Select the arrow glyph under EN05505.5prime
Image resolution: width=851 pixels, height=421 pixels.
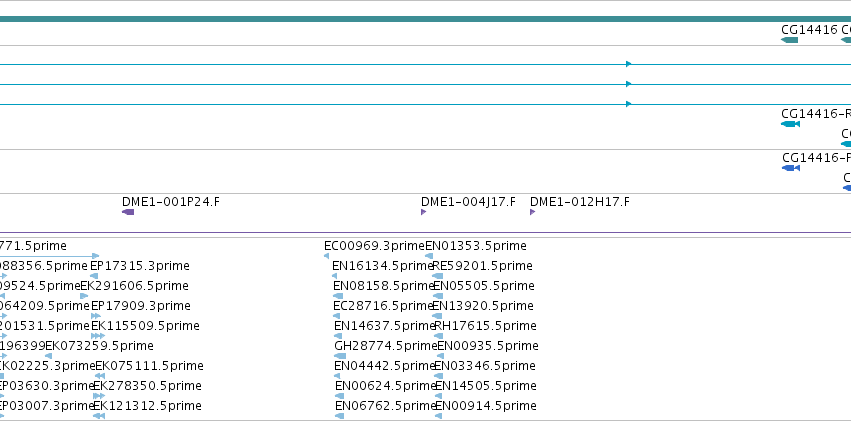438,296
